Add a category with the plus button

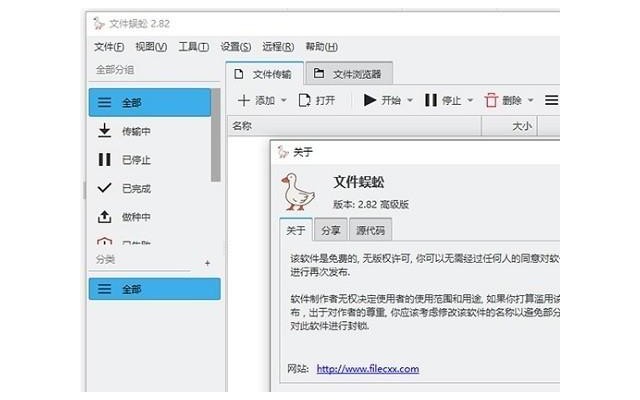(x=207, y=263)
